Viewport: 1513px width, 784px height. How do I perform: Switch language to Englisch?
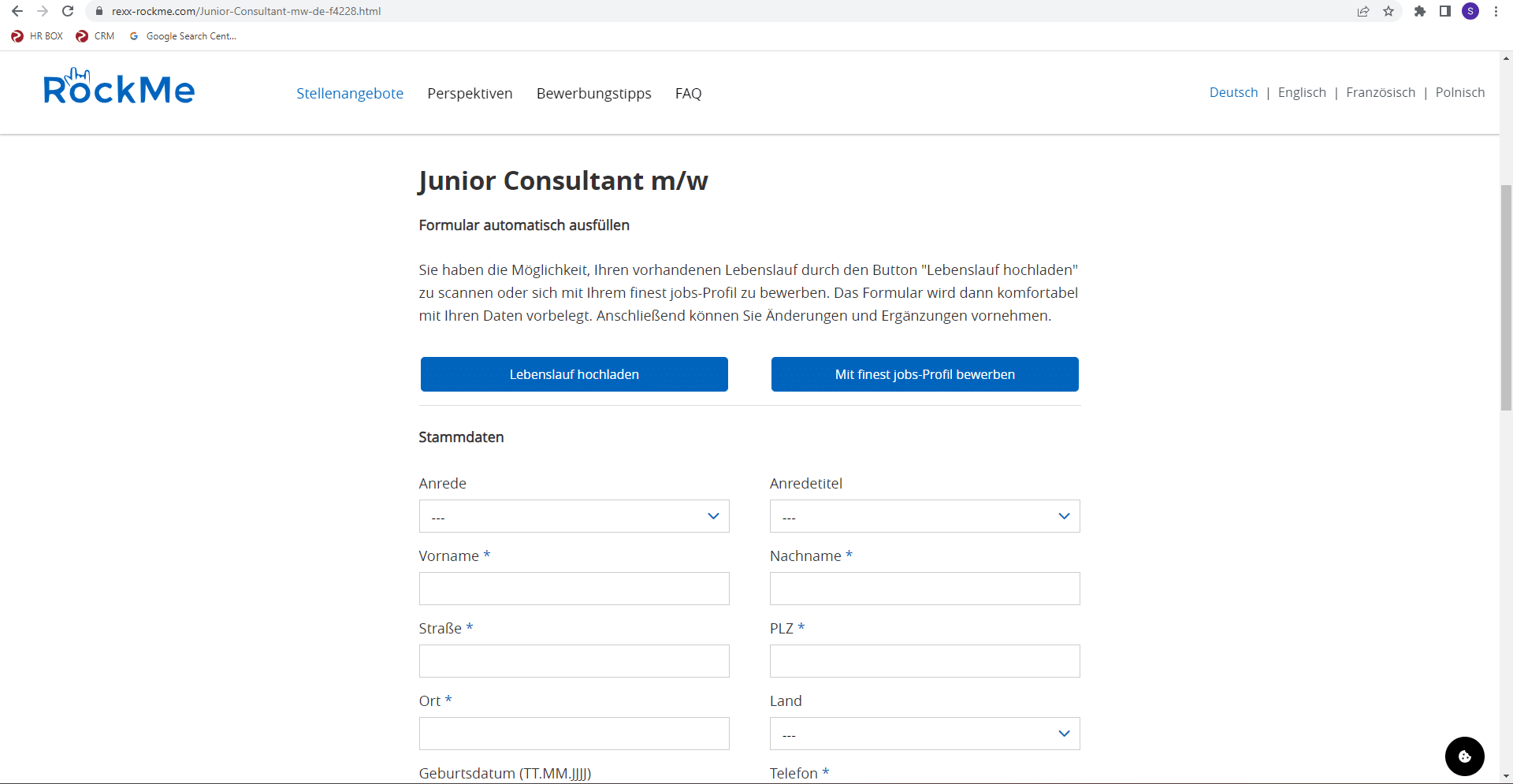click(1302, 92)
